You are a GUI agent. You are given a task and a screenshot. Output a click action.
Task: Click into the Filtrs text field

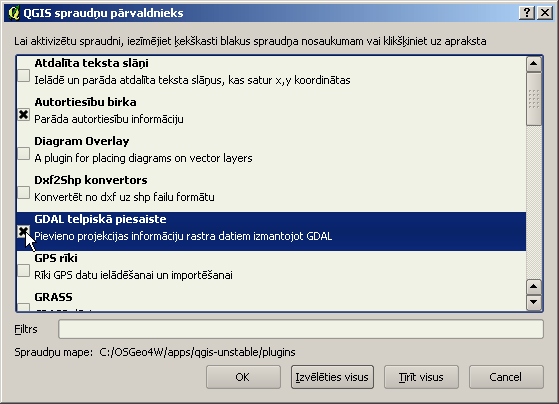coord(301,329)
